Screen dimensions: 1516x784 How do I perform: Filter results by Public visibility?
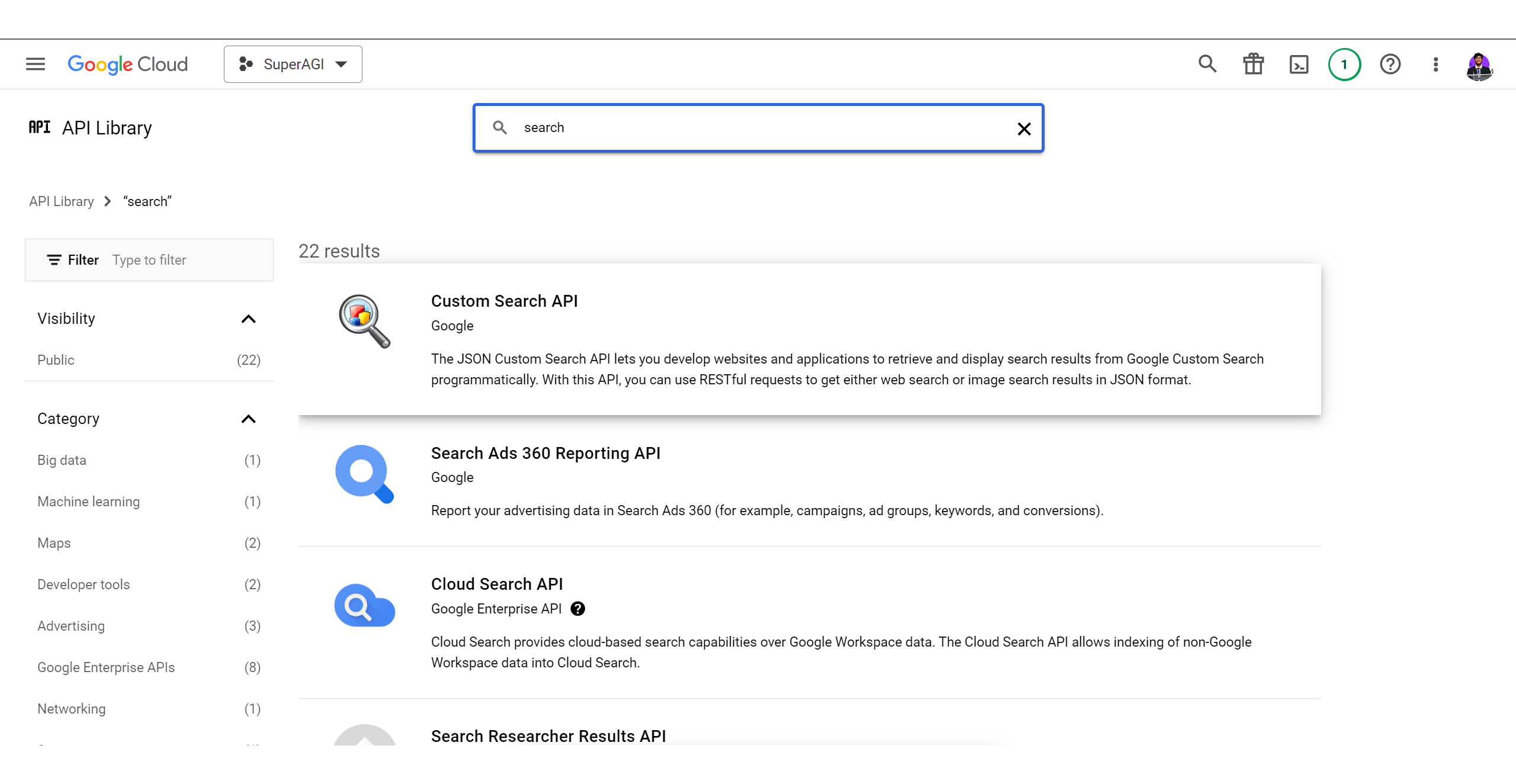[x=56, y=360]
